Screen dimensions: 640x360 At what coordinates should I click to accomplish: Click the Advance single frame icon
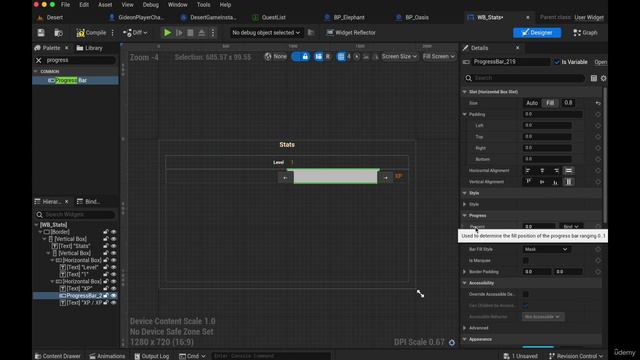click(179, 33)
